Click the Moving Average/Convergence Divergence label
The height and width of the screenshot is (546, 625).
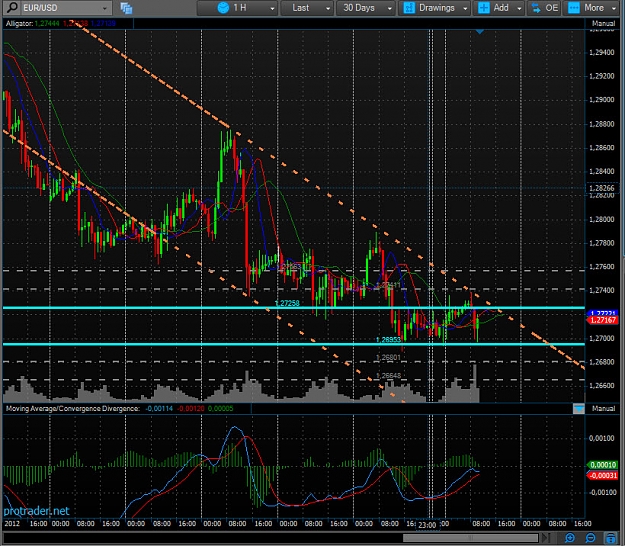tap(73, 409)
